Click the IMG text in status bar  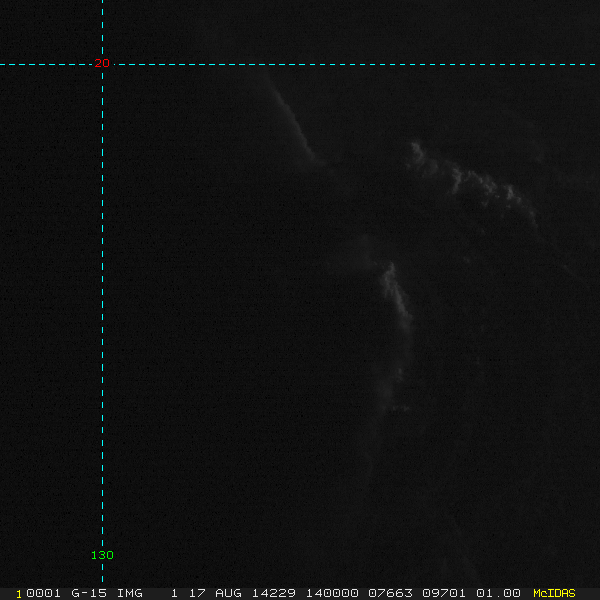point(130,593)
